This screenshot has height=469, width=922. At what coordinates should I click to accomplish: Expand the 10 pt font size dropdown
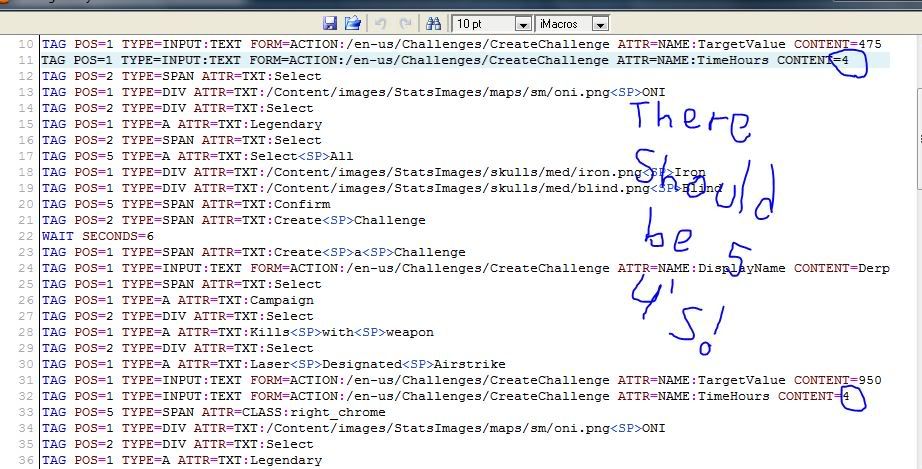tap(523, 23)
